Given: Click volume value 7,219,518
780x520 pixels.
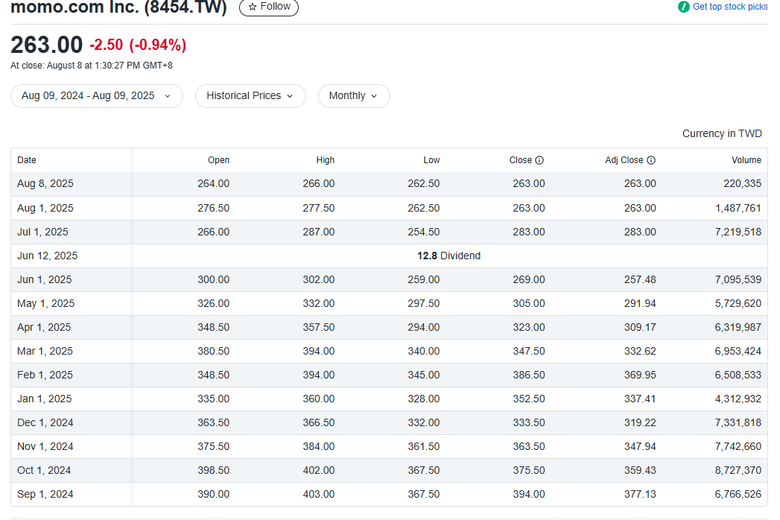Looking at the screenshot, I should coord(738,232).
